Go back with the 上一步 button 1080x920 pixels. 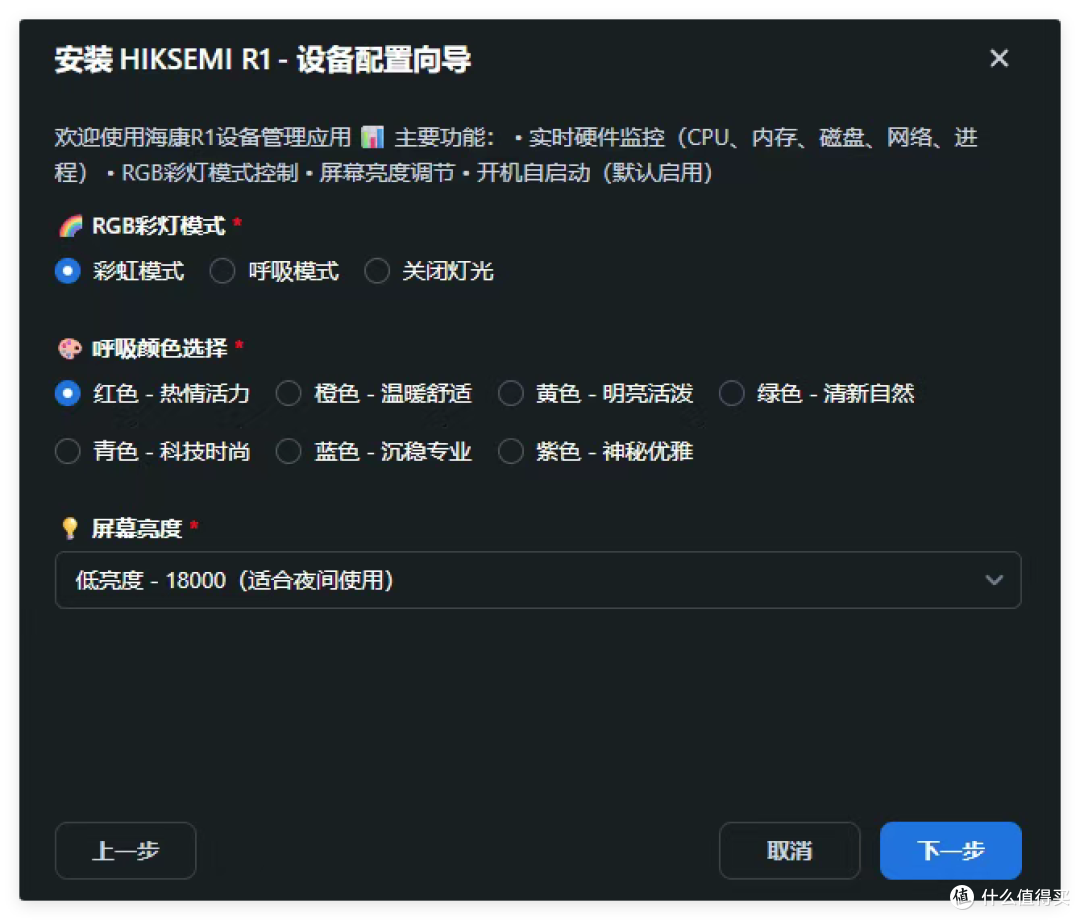[125, 850]
